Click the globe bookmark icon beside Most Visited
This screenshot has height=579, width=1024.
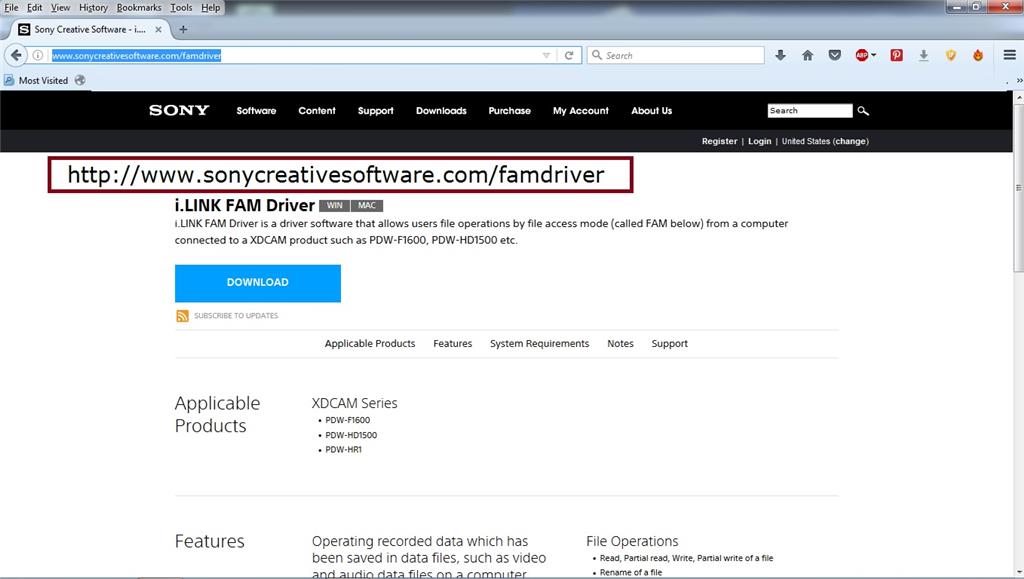pos(80,80)
